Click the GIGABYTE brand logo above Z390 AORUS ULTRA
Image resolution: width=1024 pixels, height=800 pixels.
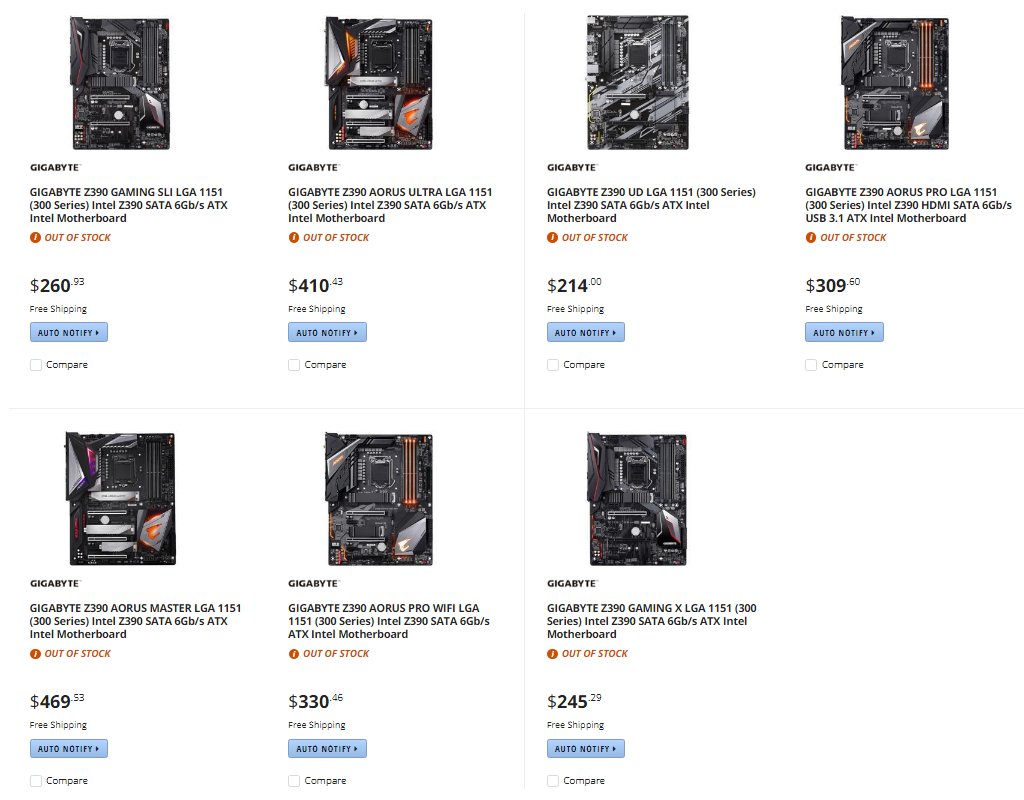313,167
